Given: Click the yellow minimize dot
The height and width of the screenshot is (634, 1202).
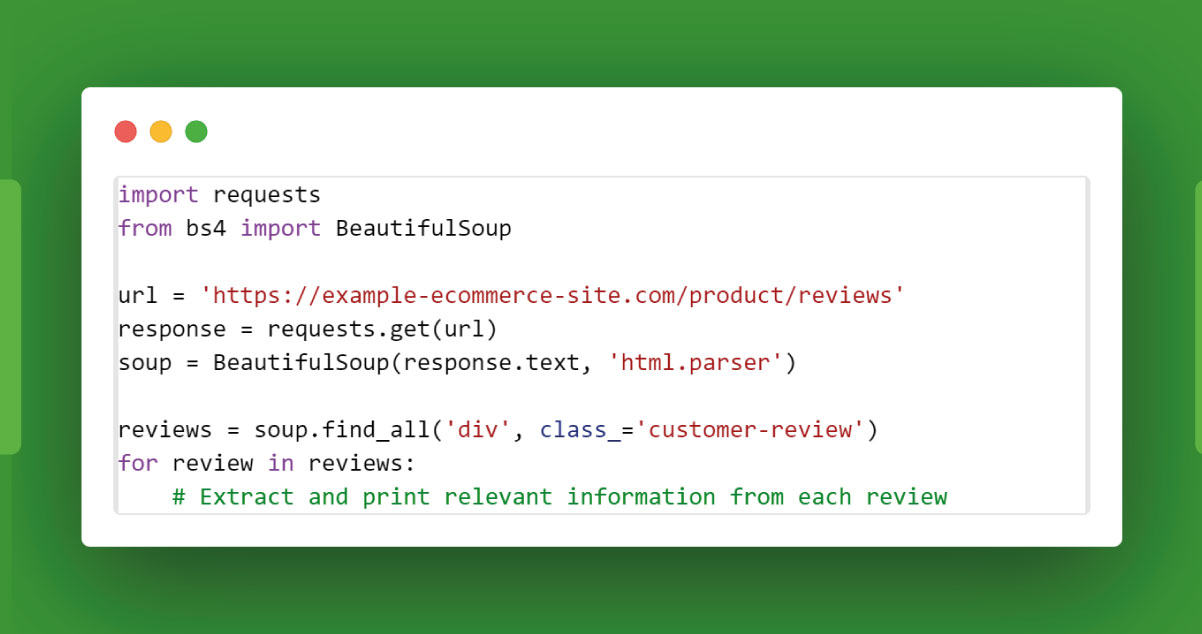Looking at the screenshot, I should (x=161, y=131).
